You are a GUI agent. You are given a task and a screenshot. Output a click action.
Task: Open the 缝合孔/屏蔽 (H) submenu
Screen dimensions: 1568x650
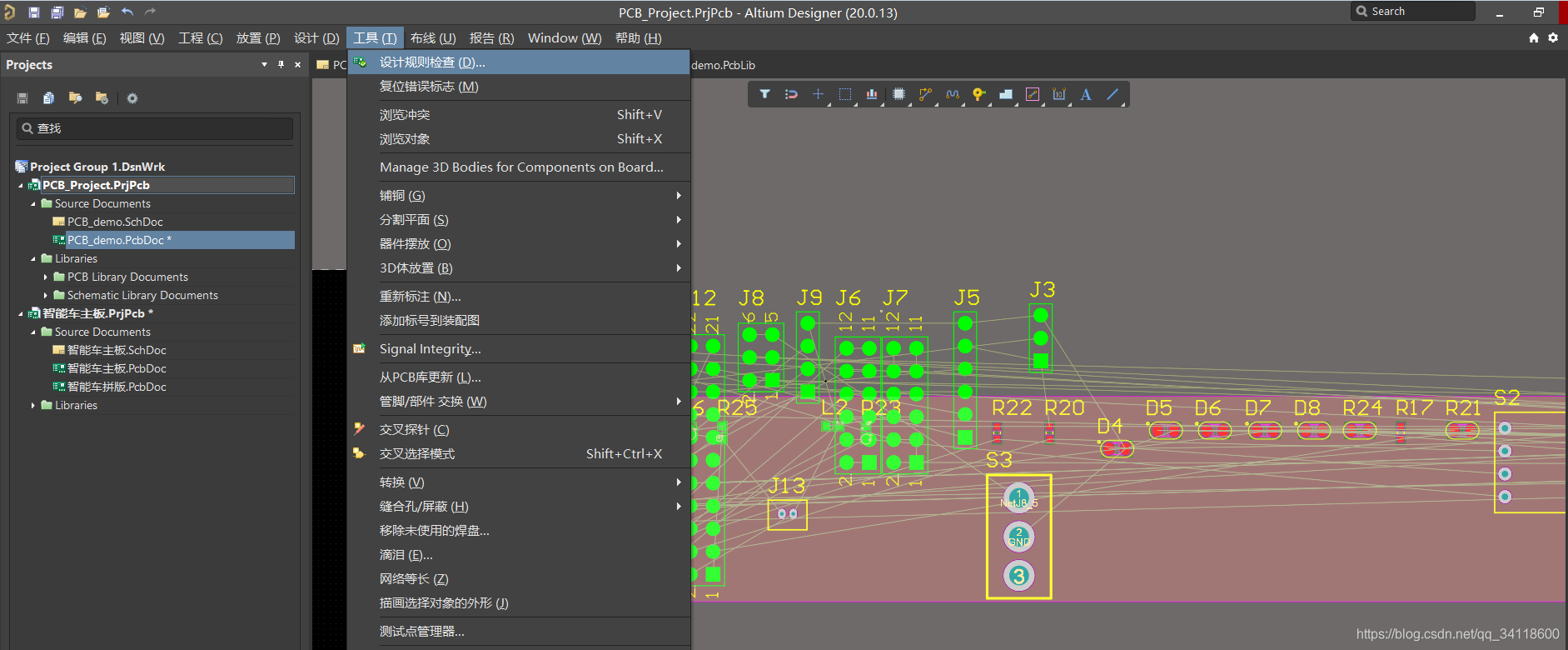coord(518,506)
